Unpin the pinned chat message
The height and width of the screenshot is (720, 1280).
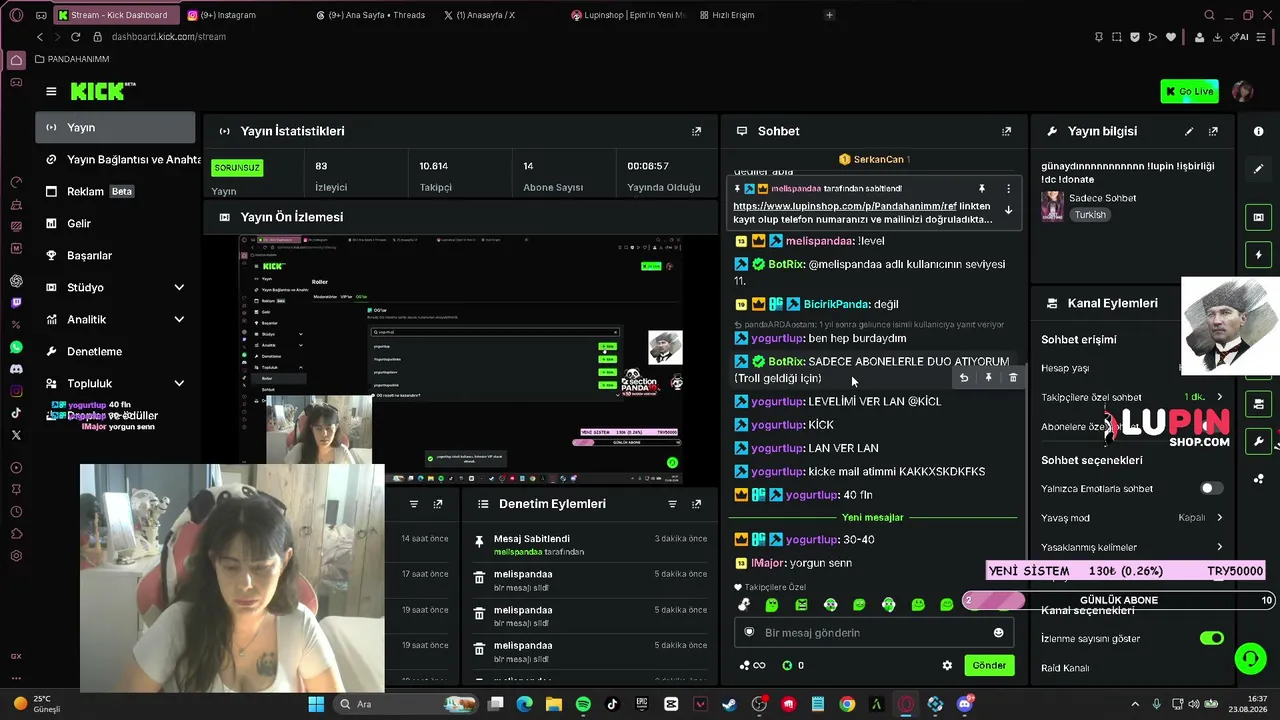click(982, 188)
